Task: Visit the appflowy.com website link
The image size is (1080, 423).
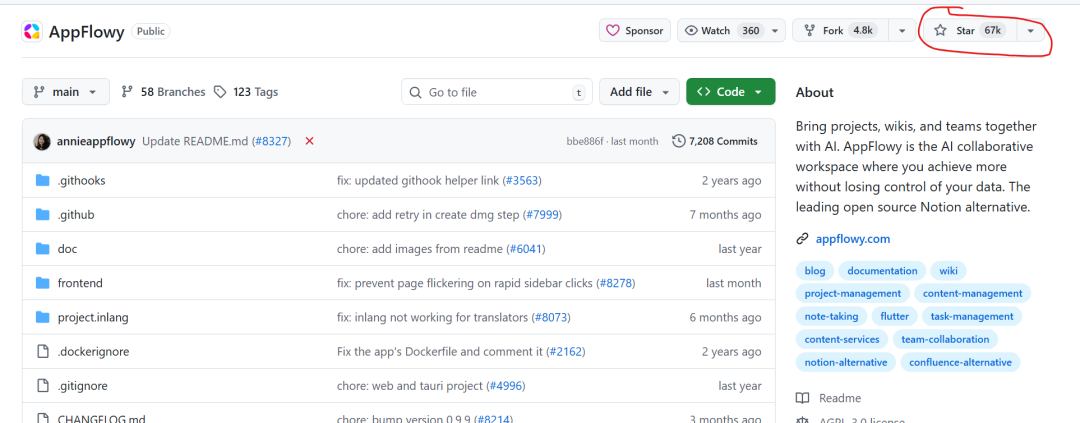Action: coord(853,239)
